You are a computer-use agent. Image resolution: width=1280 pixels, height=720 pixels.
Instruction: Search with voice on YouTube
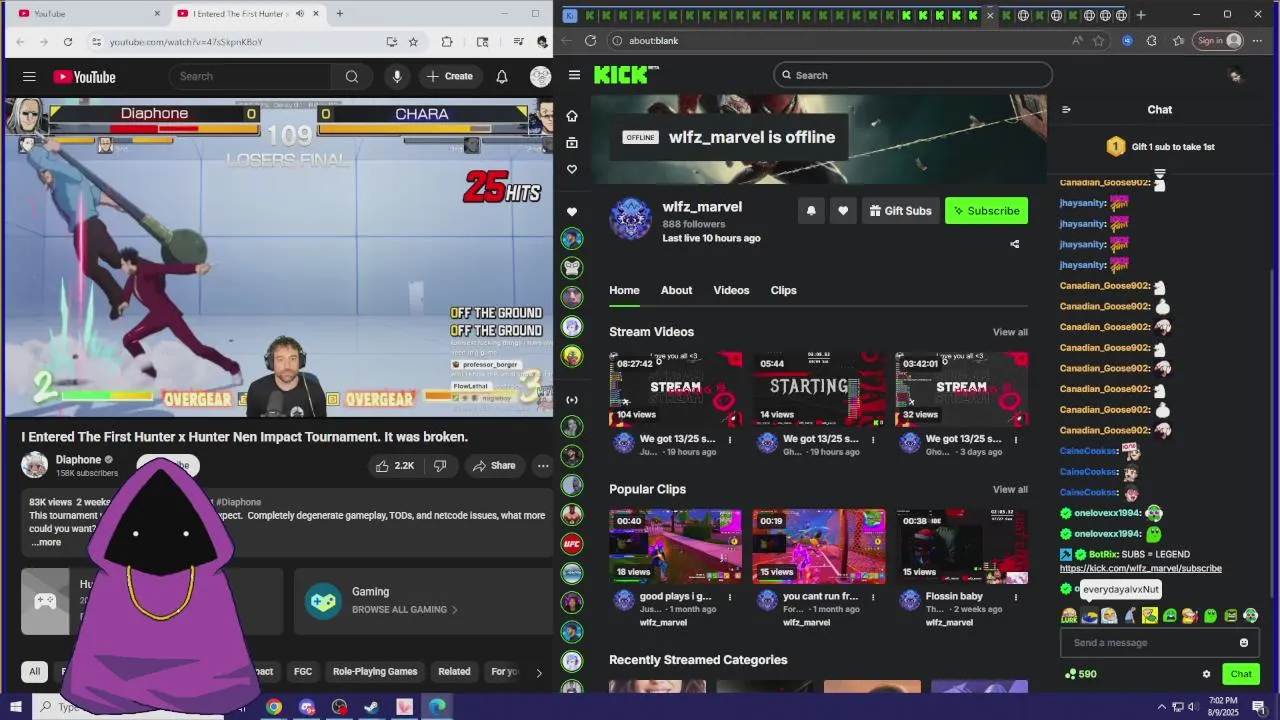point(397,76)
